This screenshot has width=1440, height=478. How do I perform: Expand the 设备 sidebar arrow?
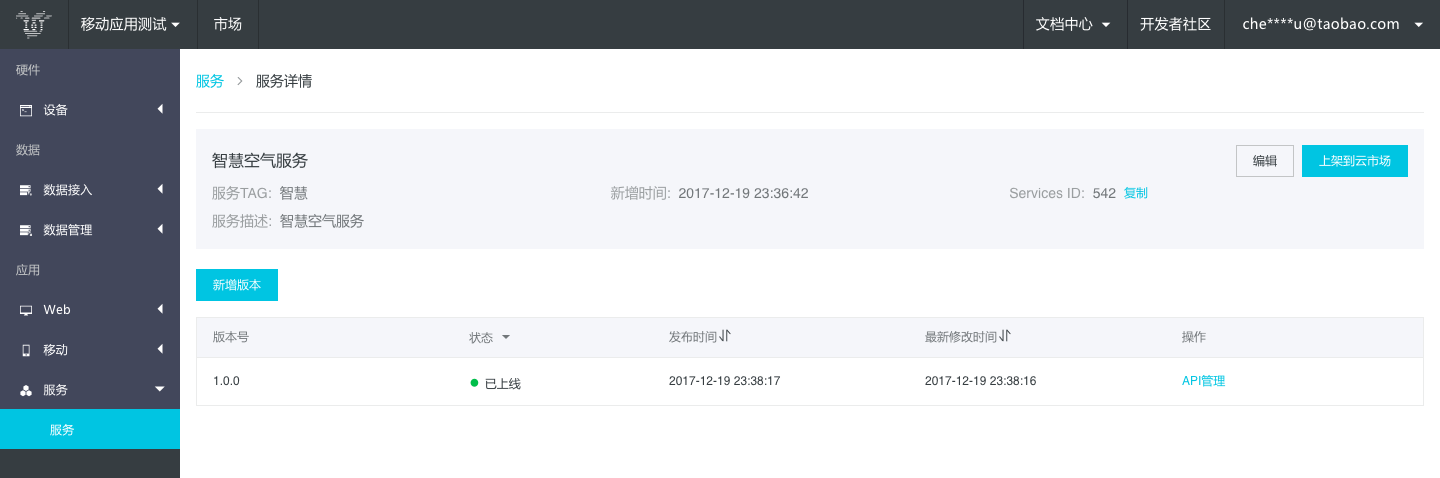click(160, 109)
